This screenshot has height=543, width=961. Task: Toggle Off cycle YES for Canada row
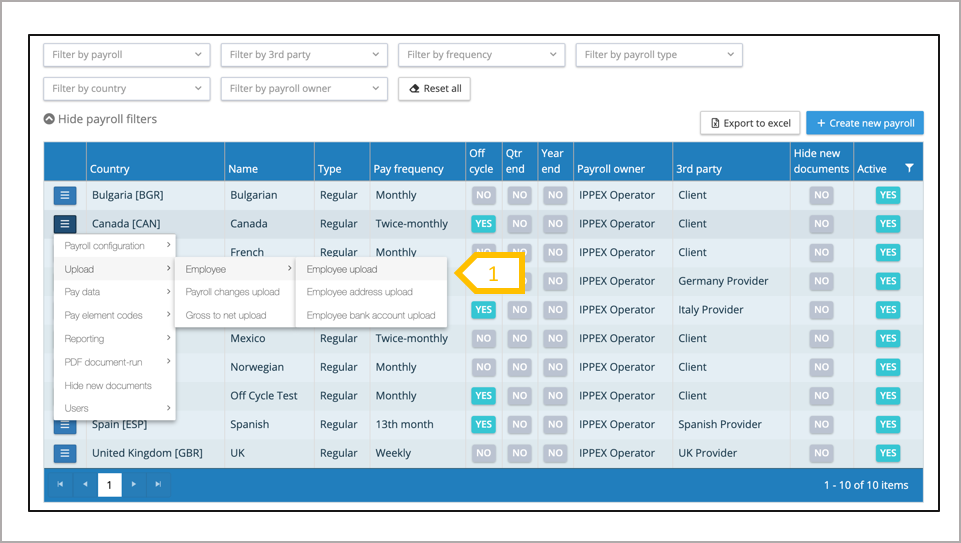click(483, 224)
